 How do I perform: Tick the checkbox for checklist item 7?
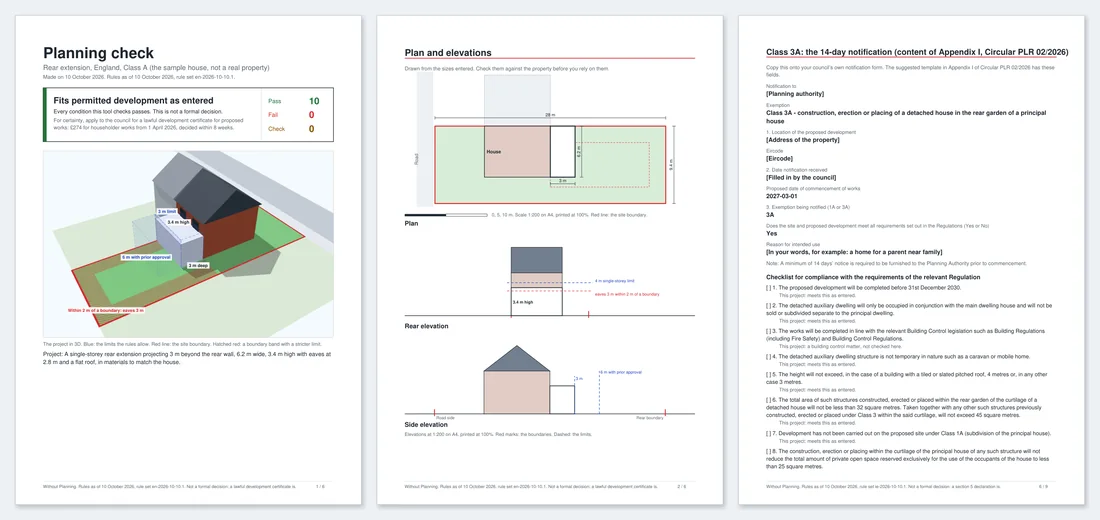click(769, 433)
